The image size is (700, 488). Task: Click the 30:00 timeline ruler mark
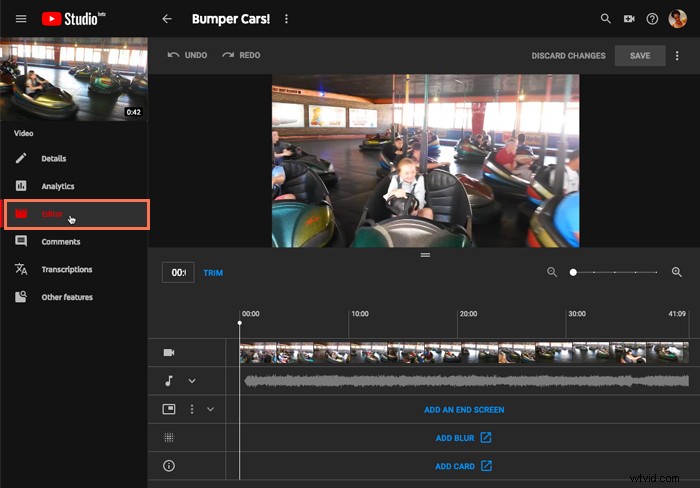tap(577, 314)
